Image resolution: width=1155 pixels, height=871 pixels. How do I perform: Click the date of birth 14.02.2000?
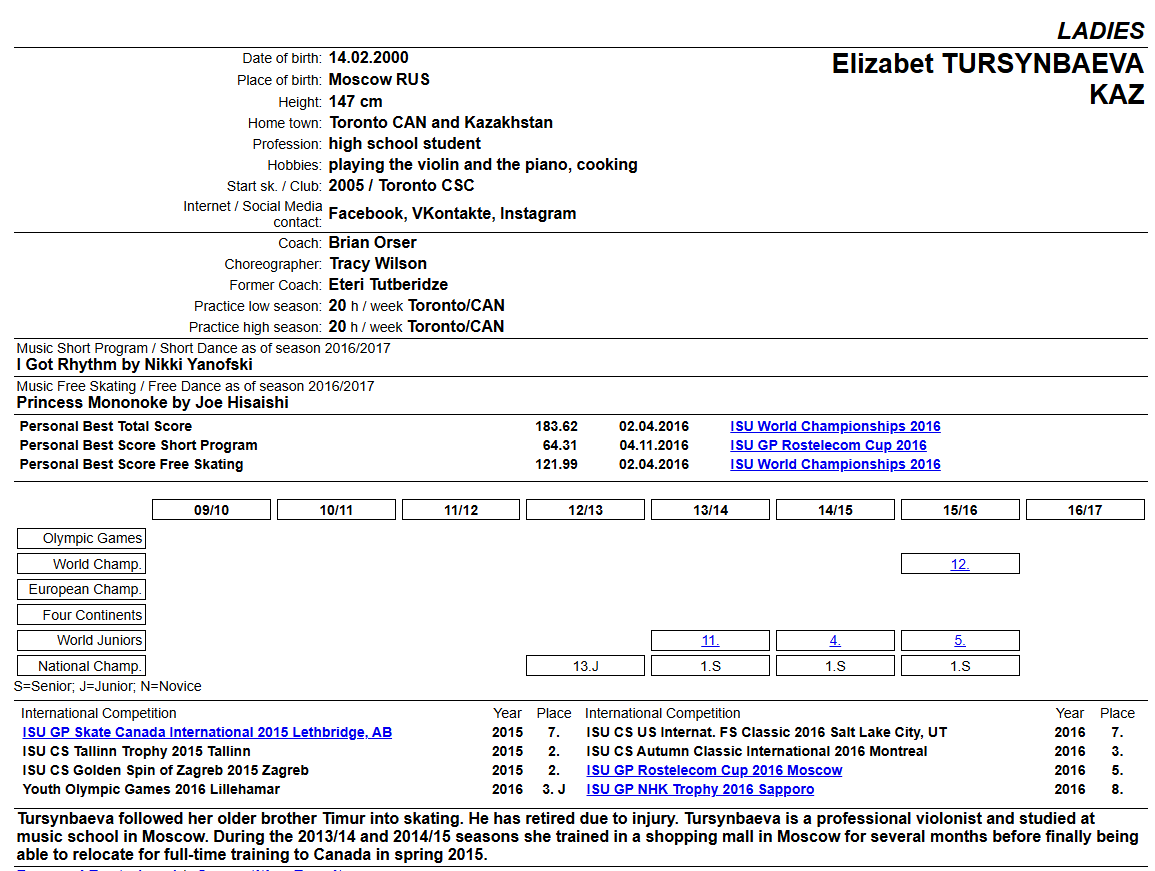coord(368,57)
